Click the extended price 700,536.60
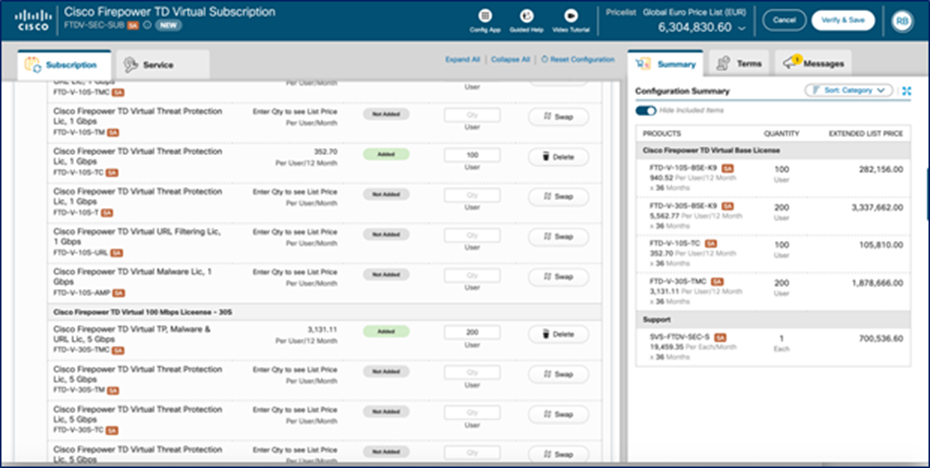Image resolution: width=930 pixels, height=468 pixels. pyautogui.click(x=881, y=339)
